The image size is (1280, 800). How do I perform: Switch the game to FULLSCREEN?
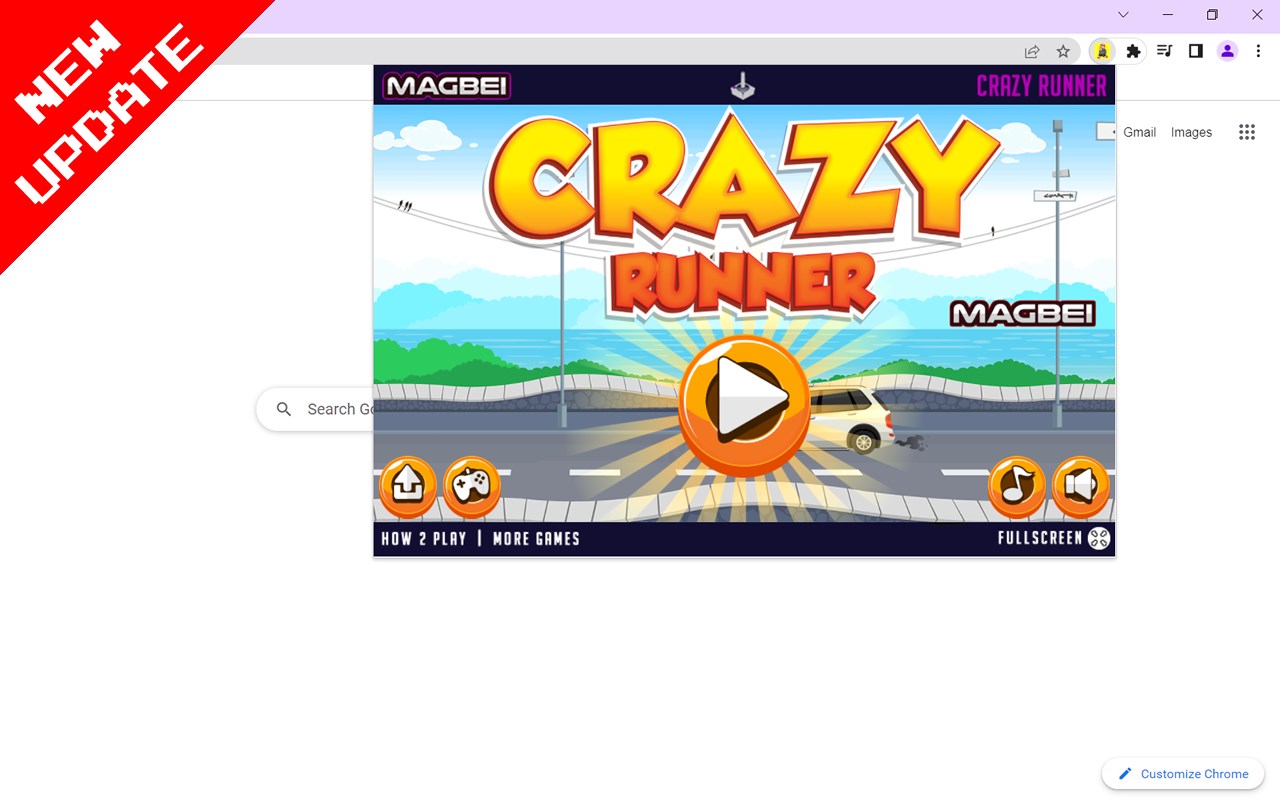tap(1040, 538)
